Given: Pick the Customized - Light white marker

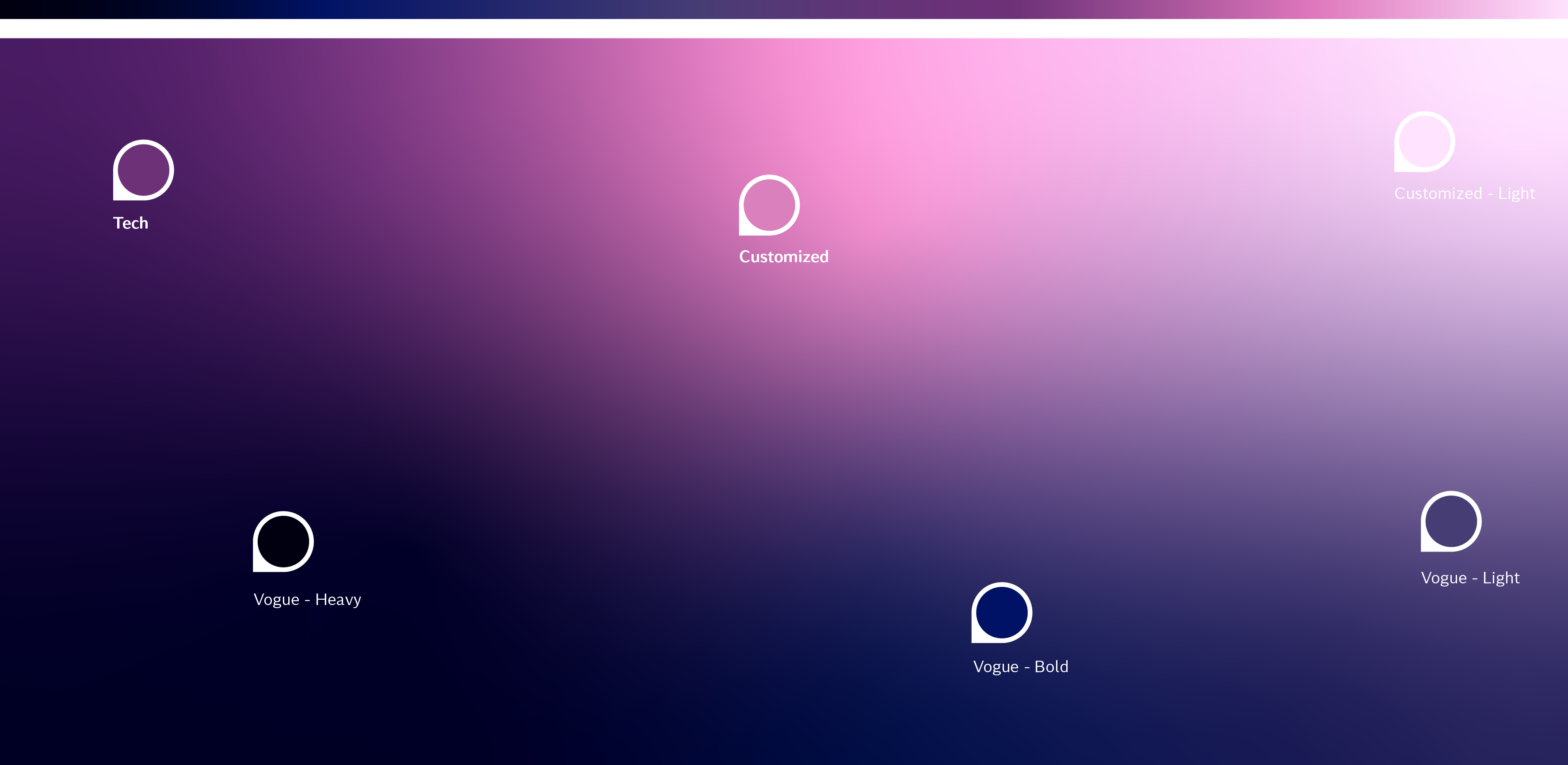Looking at the screenshot, I should (1424, 141).
